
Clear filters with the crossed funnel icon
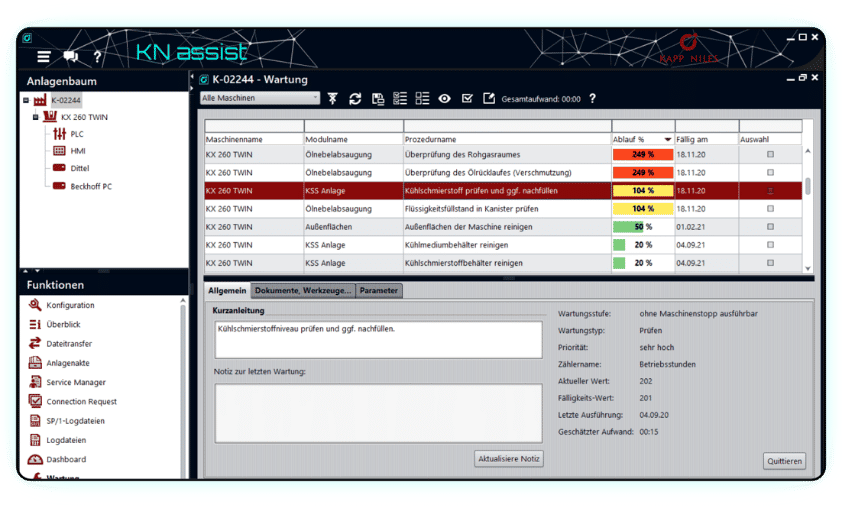coord(332,98)
